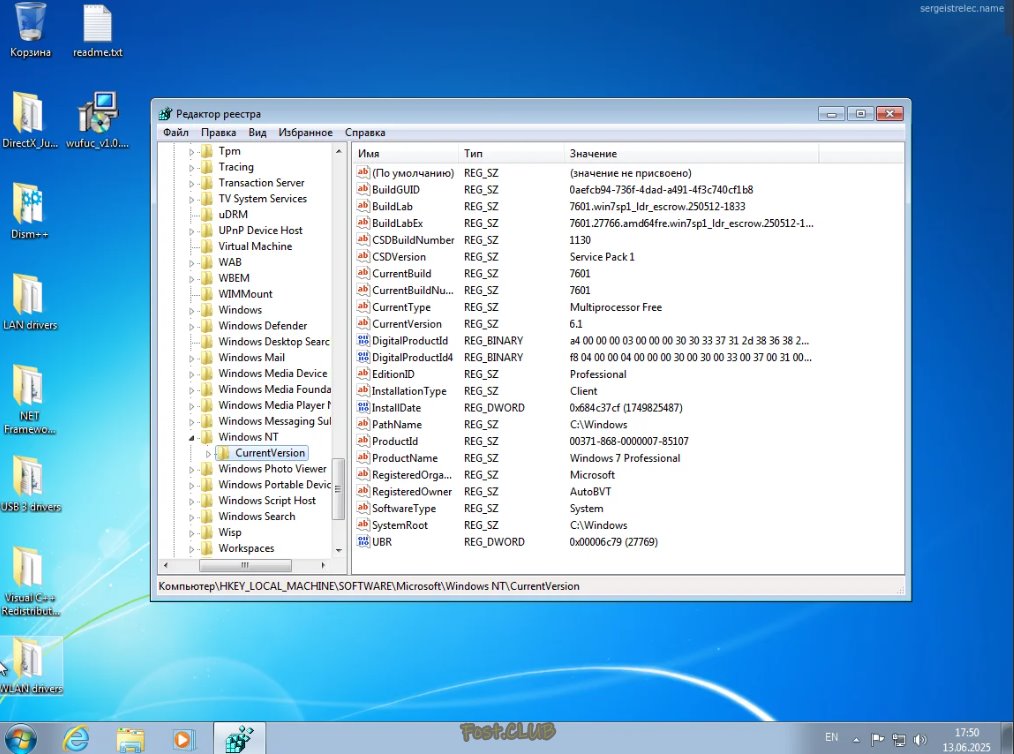Select the (По умолчанию) default value
Screen dimensions: 1014x754
click(x=413, y=173)
